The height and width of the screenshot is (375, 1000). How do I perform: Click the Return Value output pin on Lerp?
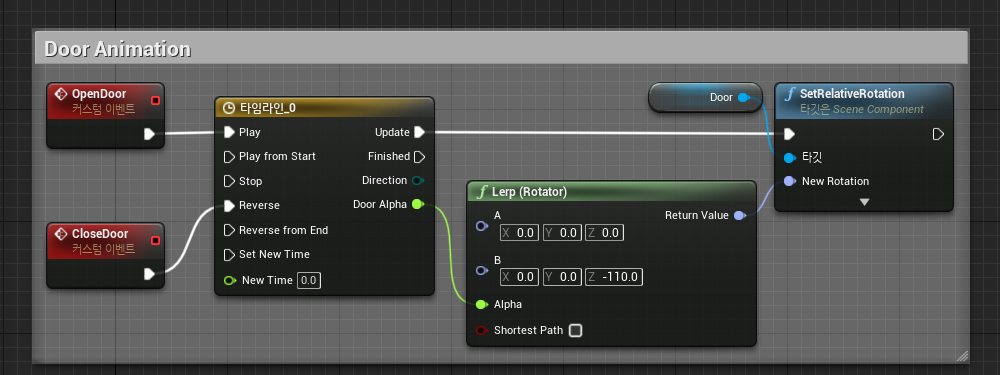tap(740, 216)
